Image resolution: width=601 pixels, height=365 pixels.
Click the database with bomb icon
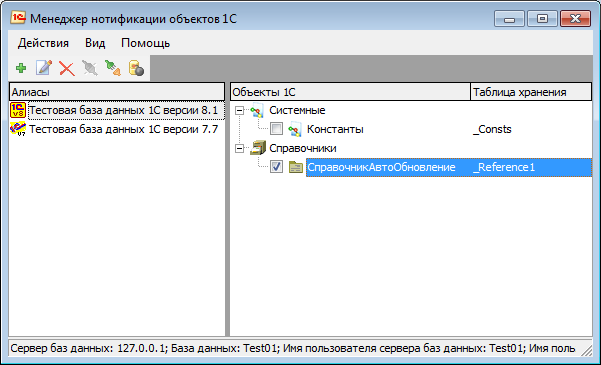(x=136, y=68)
